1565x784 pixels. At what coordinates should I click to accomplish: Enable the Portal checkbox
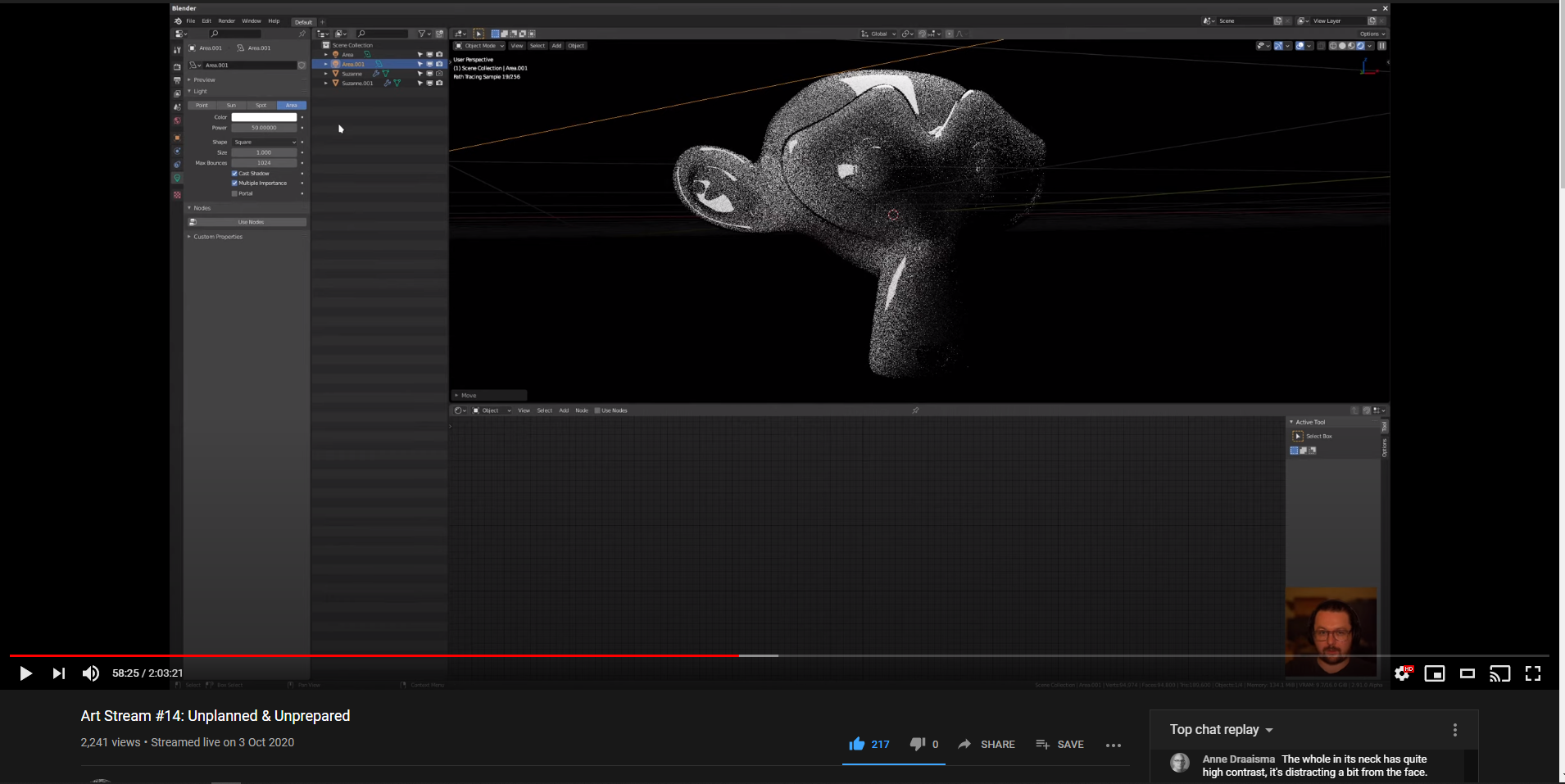point(234,193)
